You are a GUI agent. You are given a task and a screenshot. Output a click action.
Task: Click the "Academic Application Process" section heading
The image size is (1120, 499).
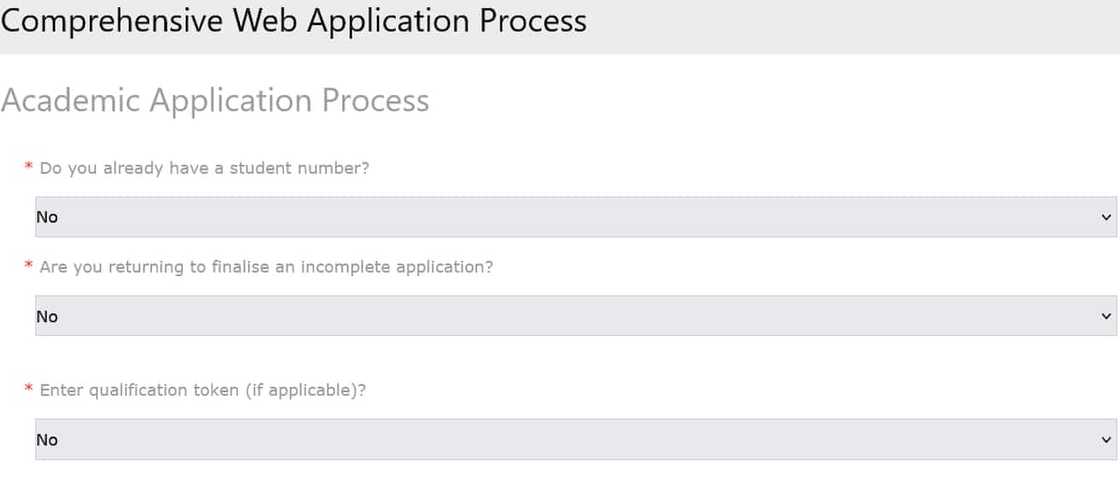(215, 100)
